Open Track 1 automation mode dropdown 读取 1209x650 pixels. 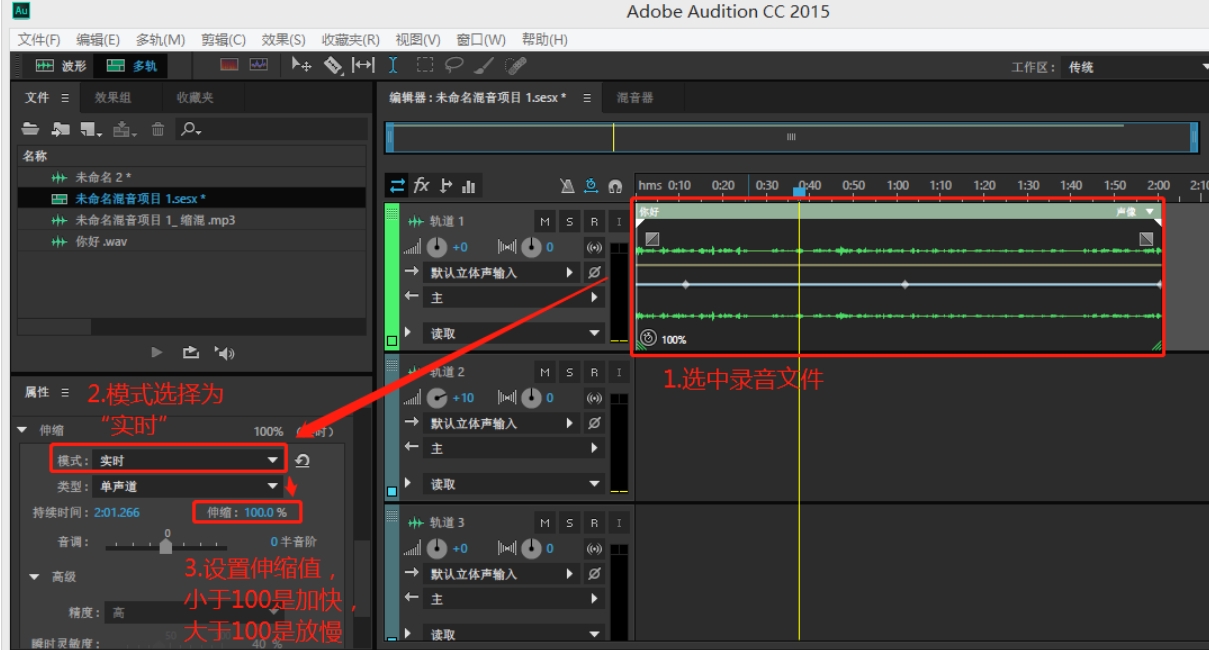coord(514,333)
